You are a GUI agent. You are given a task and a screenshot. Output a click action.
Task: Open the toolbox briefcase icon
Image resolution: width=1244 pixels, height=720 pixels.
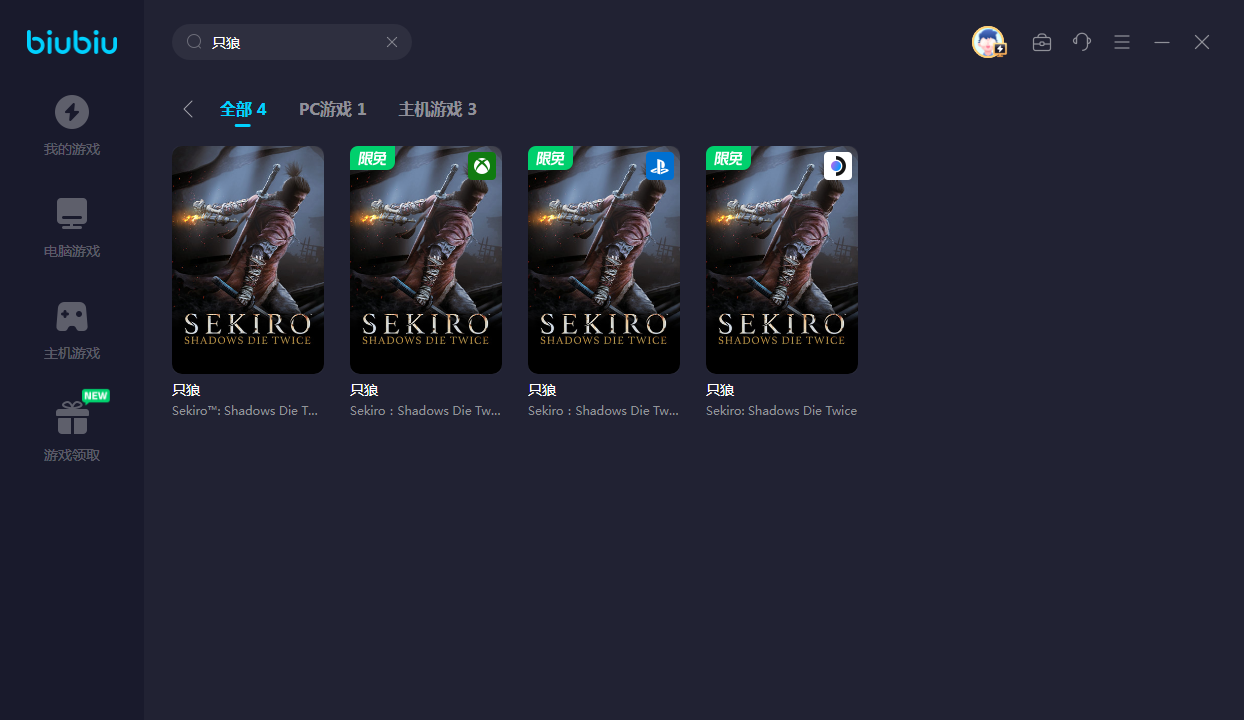1042,42
